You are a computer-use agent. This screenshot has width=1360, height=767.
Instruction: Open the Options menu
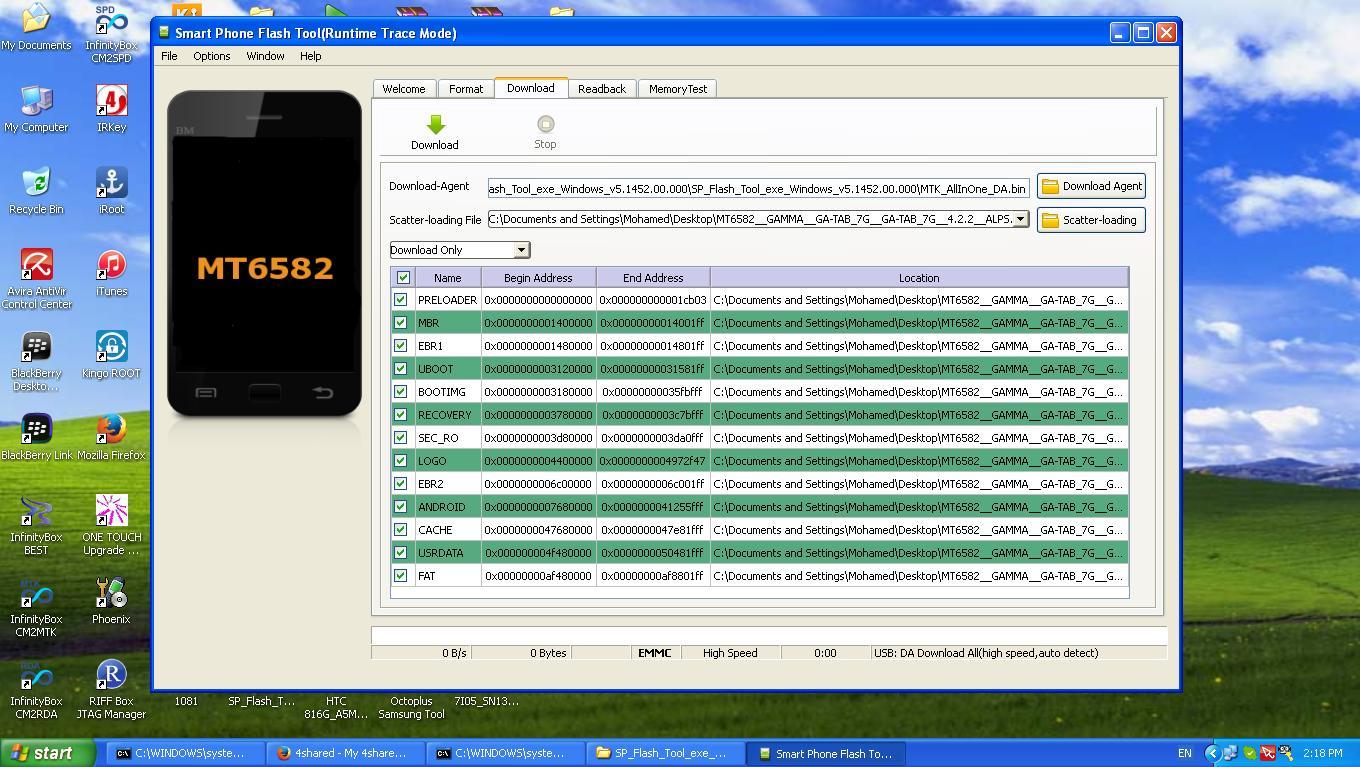pyautogui.click(x=212, y=56)
